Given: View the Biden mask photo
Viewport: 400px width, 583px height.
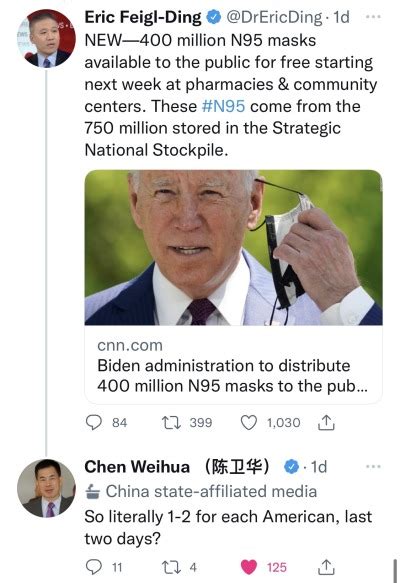Looking at the screenshot, I should [x=233, y=248].
